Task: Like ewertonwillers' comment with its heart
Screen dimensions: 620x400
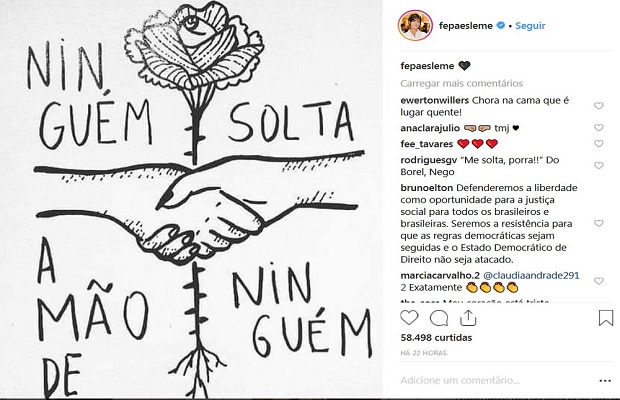Action: [x=599, y=106]
